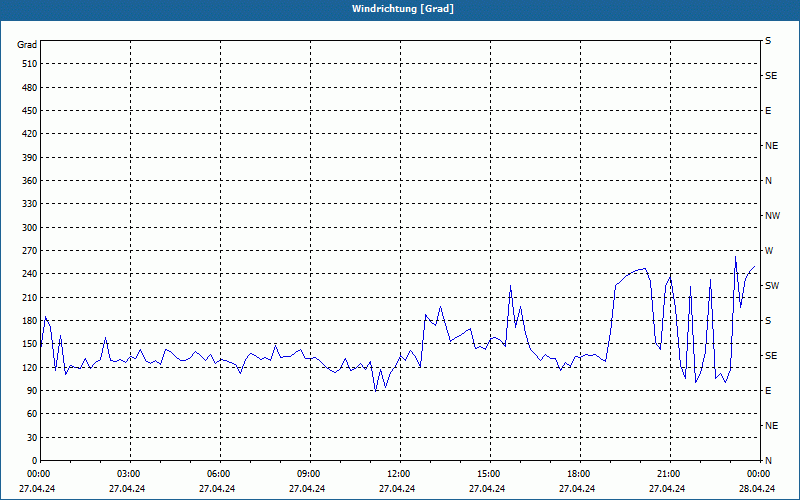Click the NW compass label
800x500 pixels.
coord(772,216)
